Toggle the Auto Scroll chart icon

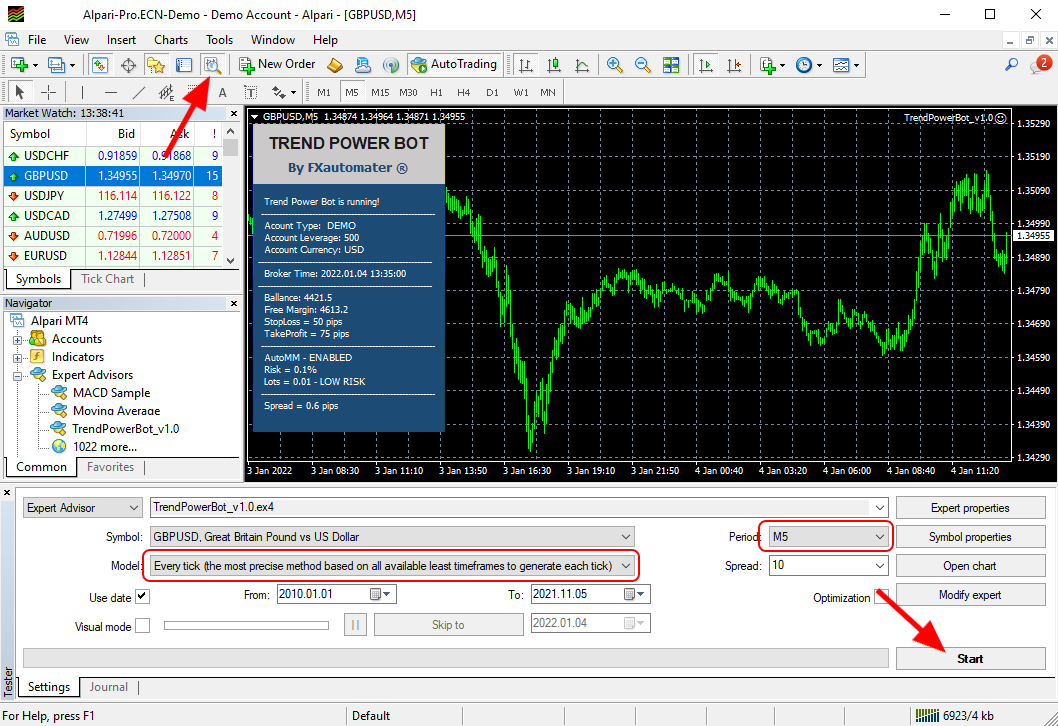(706, 65)
